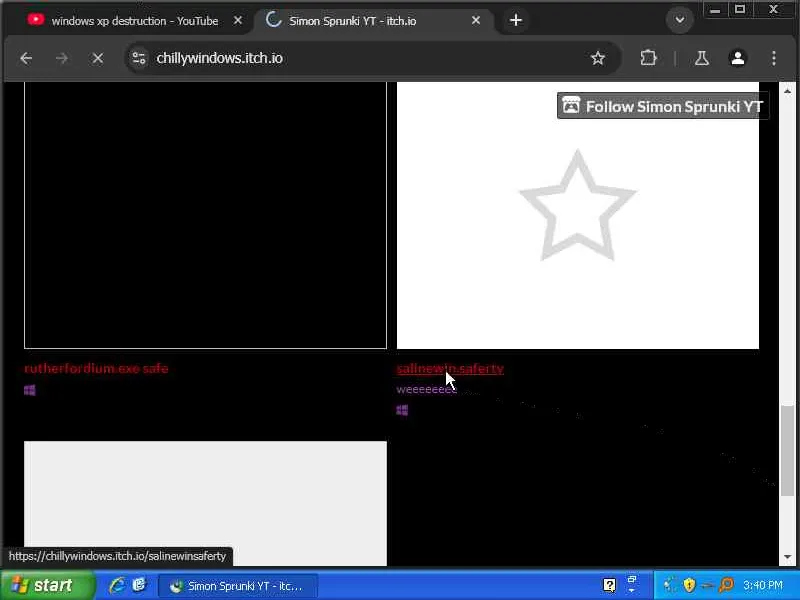
Task: Open rutherfordium.exe safe game link
Action: [x=96, y=368]
